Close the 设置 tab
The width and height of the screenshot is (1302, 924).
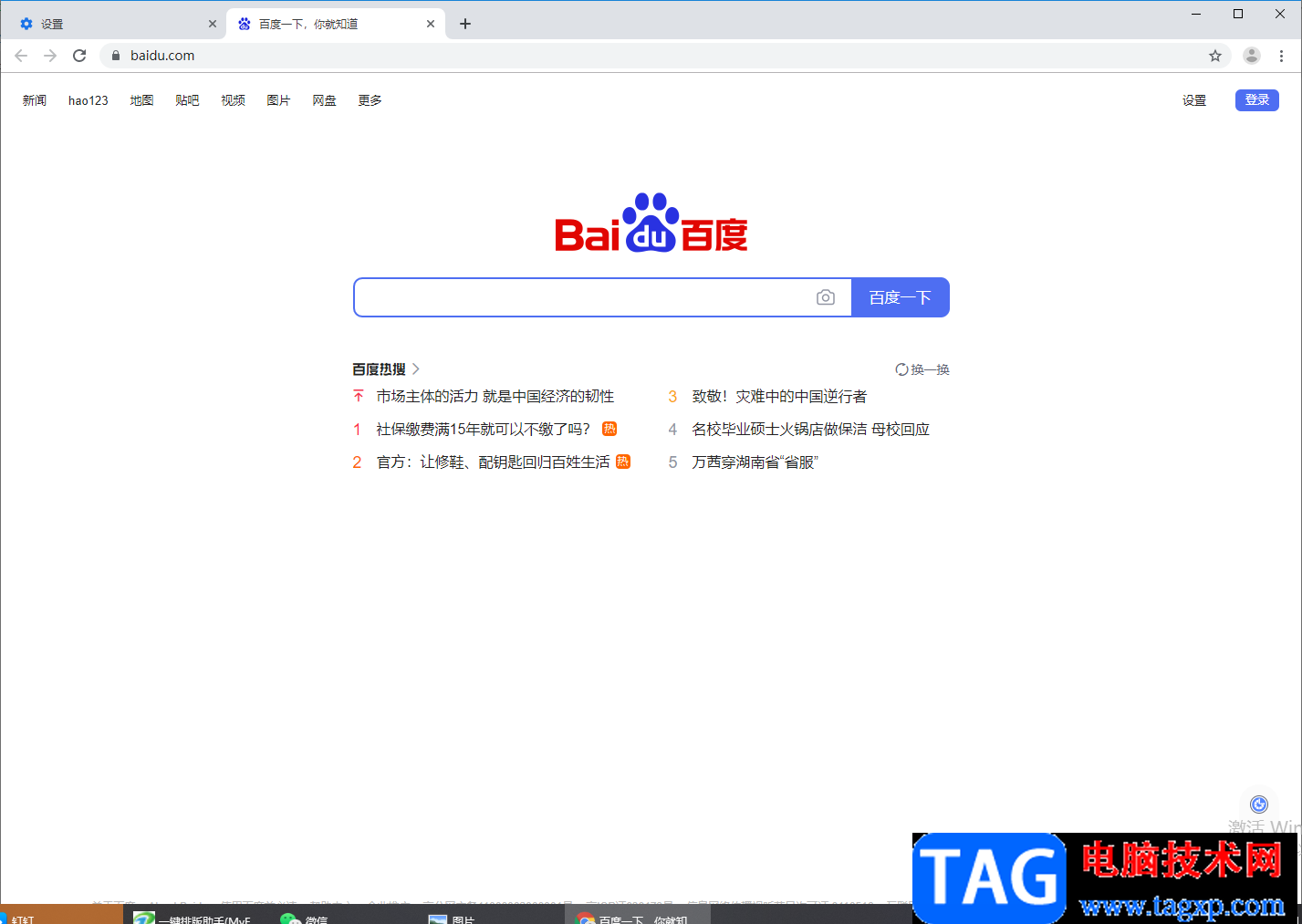[x=213, y=24]
